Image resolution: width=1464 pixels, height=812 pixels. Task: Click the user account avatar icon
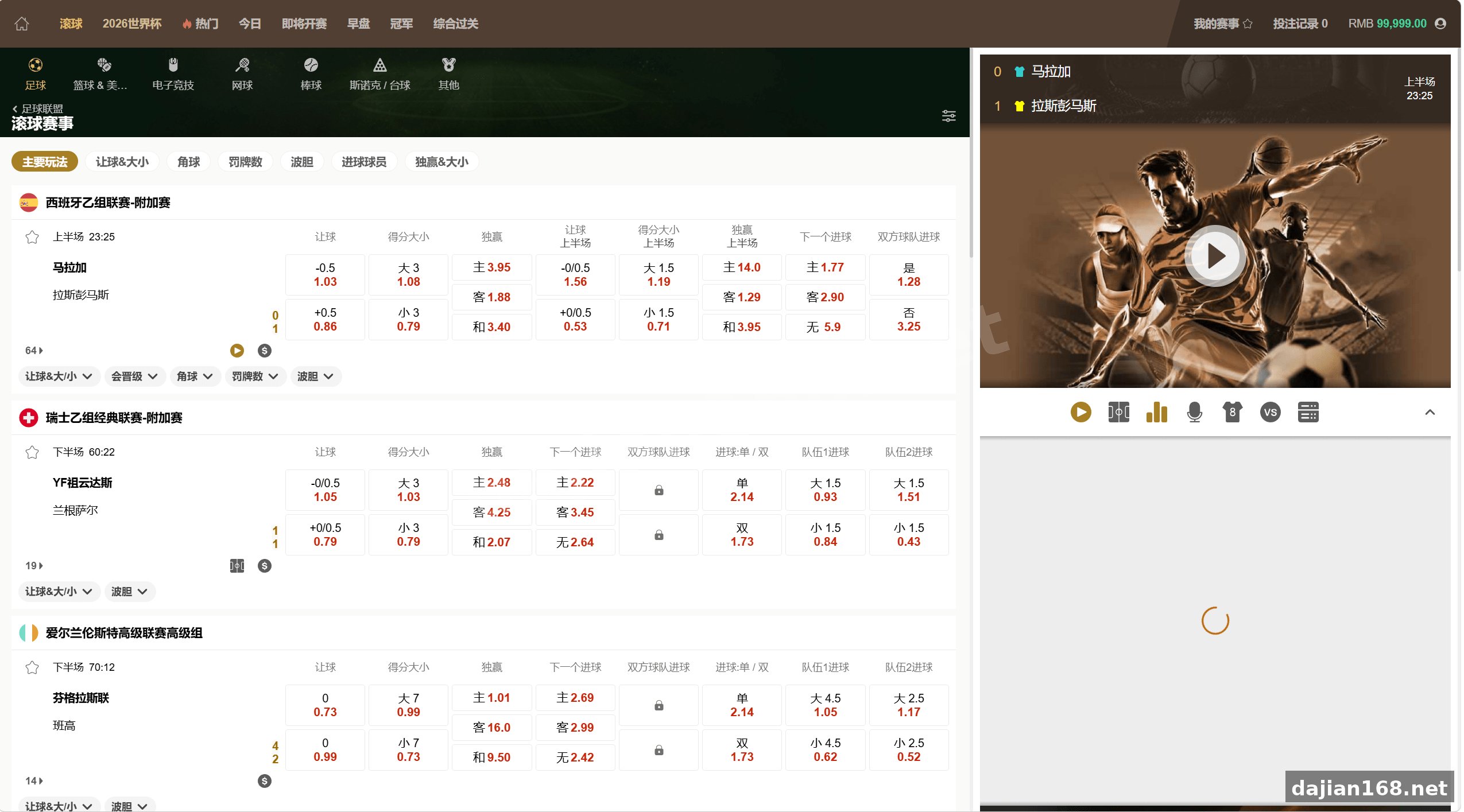[x=1440, y=24]
